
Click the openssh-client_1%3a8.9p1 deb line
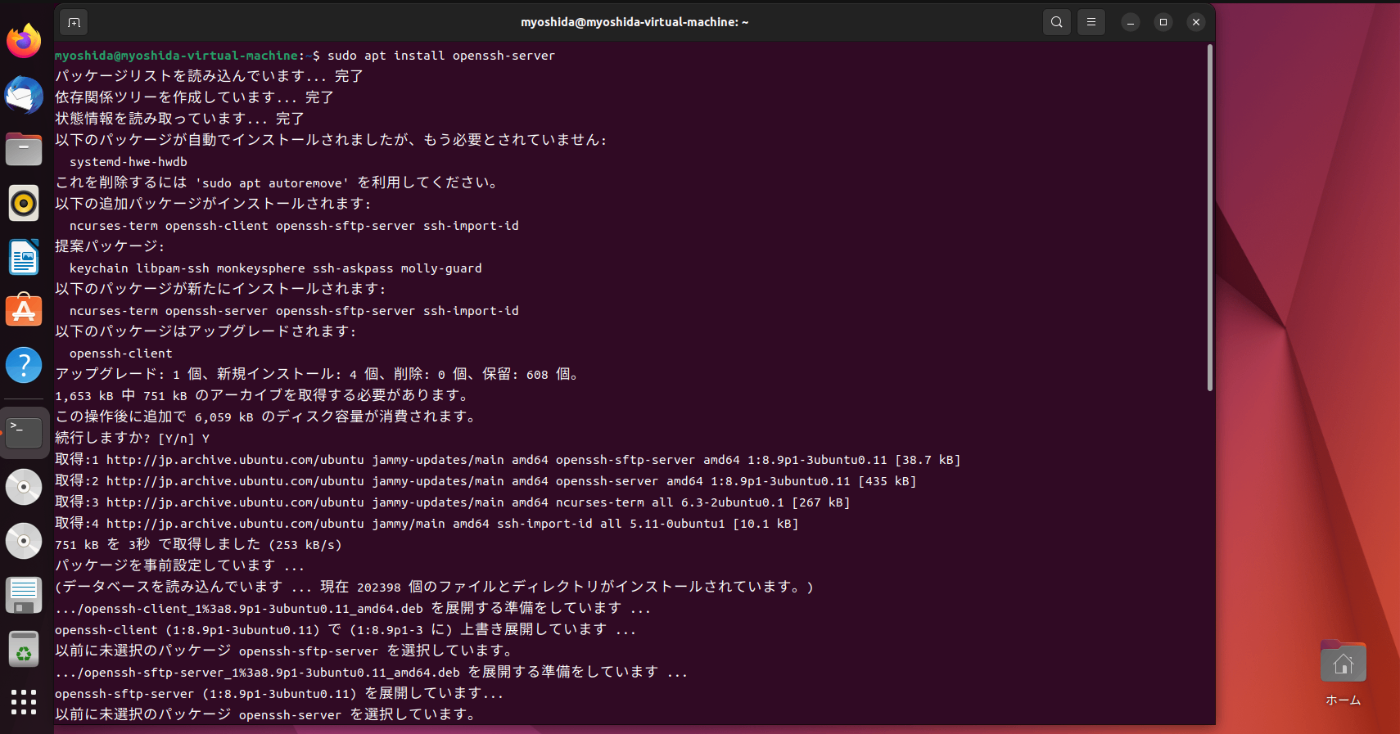[353, 608]
